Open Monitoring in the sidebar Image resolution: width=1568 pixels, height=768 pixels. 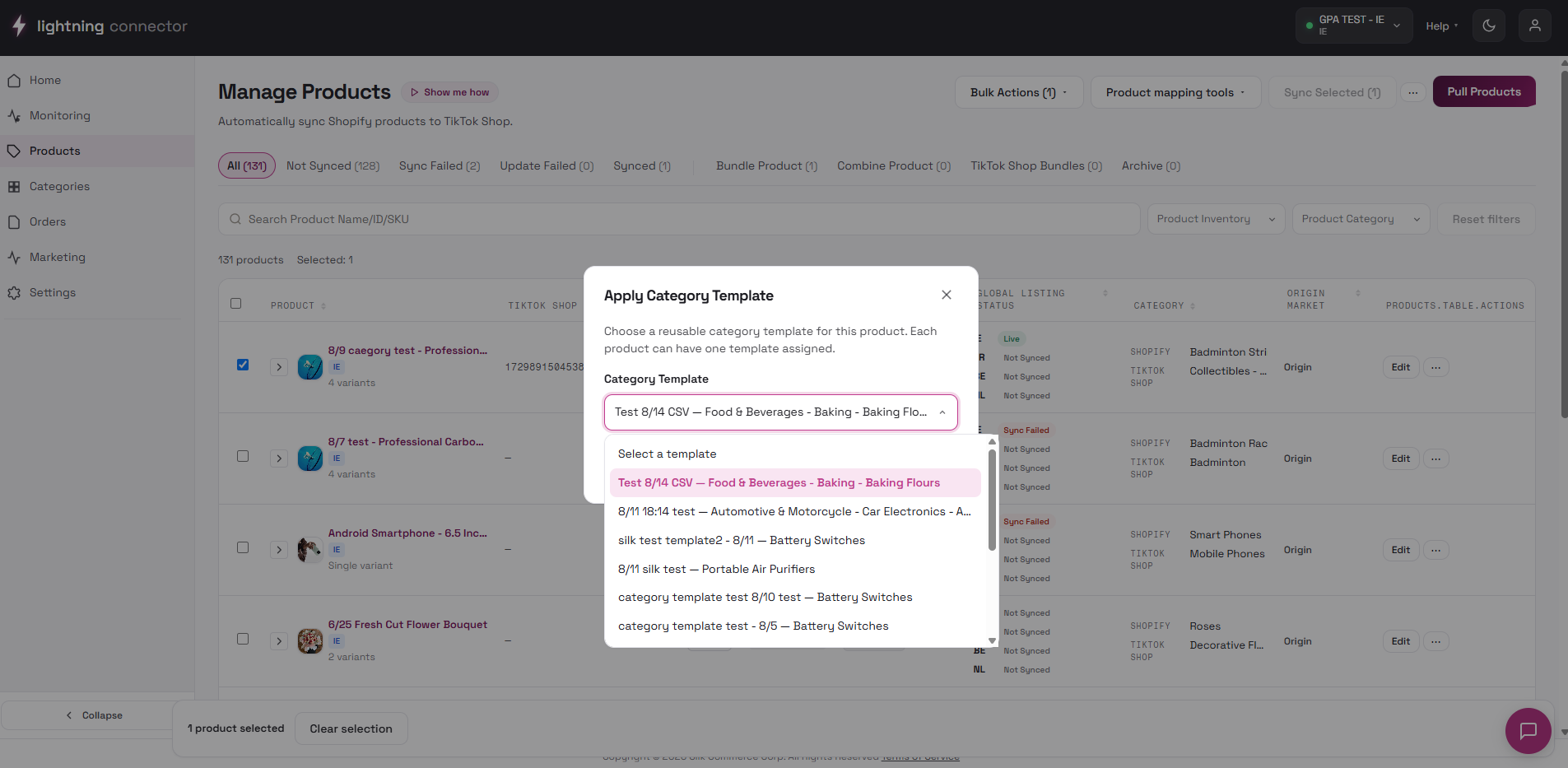[x=97, y=115]
